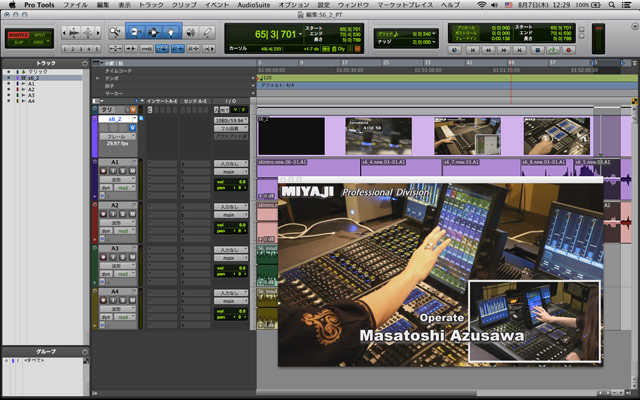Record-enable track A1
This screenshot has height=400, width=640.
coord(103,171)
